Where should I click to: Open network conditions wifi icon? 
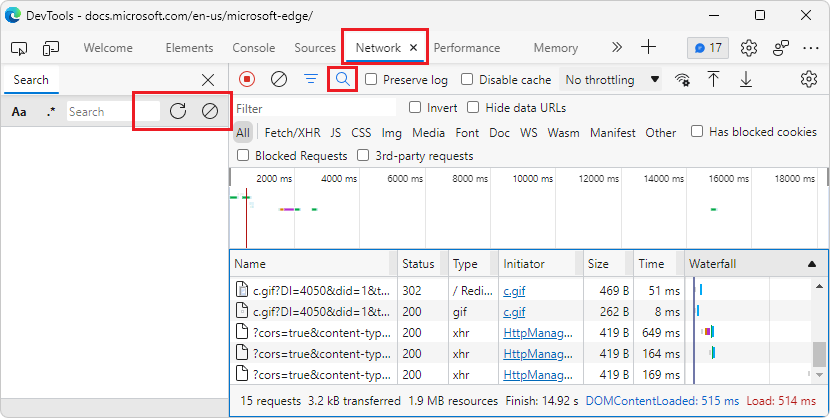(x=682, y=80)
